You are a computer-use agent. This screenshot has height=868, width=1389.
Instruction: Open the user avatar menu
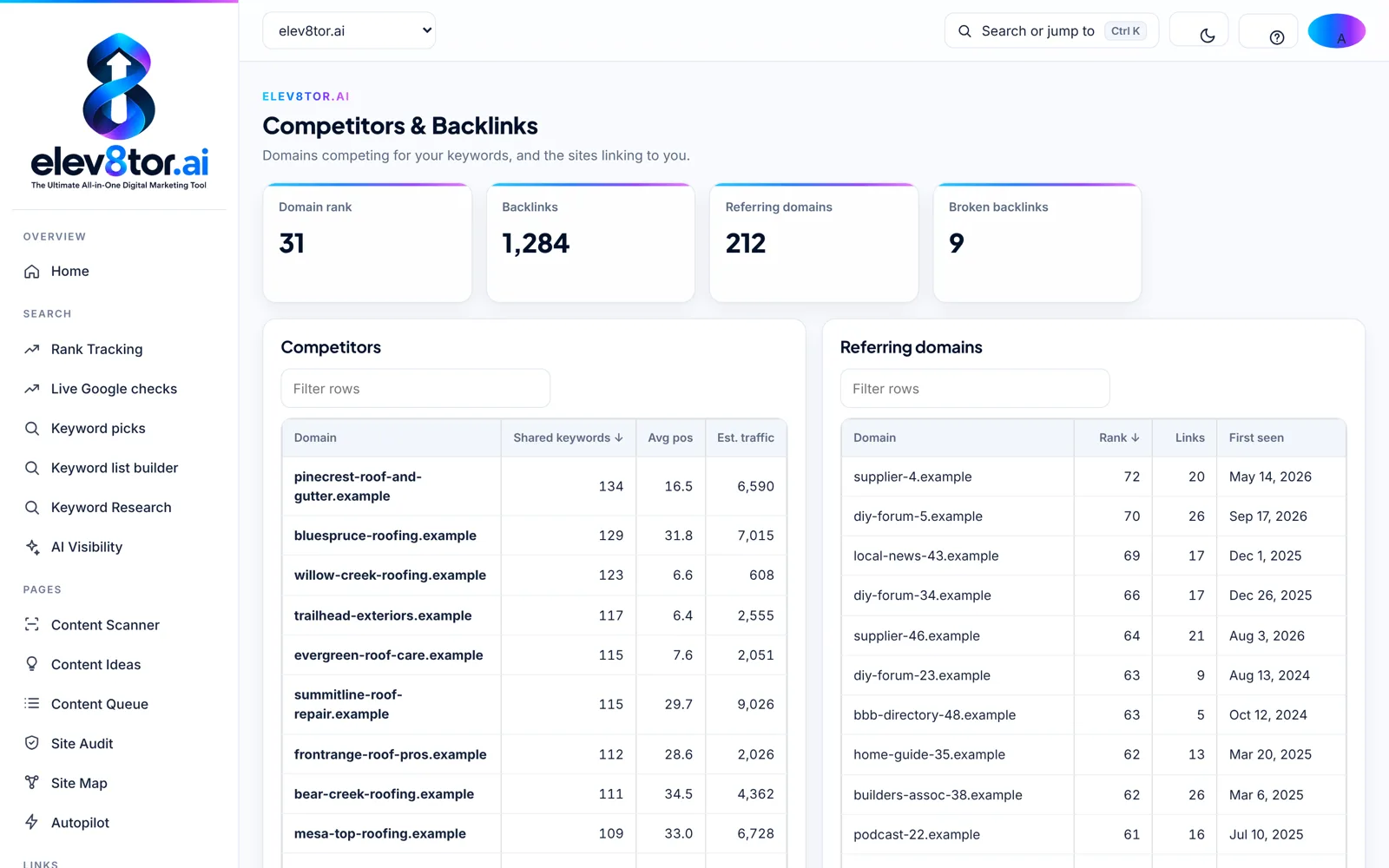(1337, 31)
